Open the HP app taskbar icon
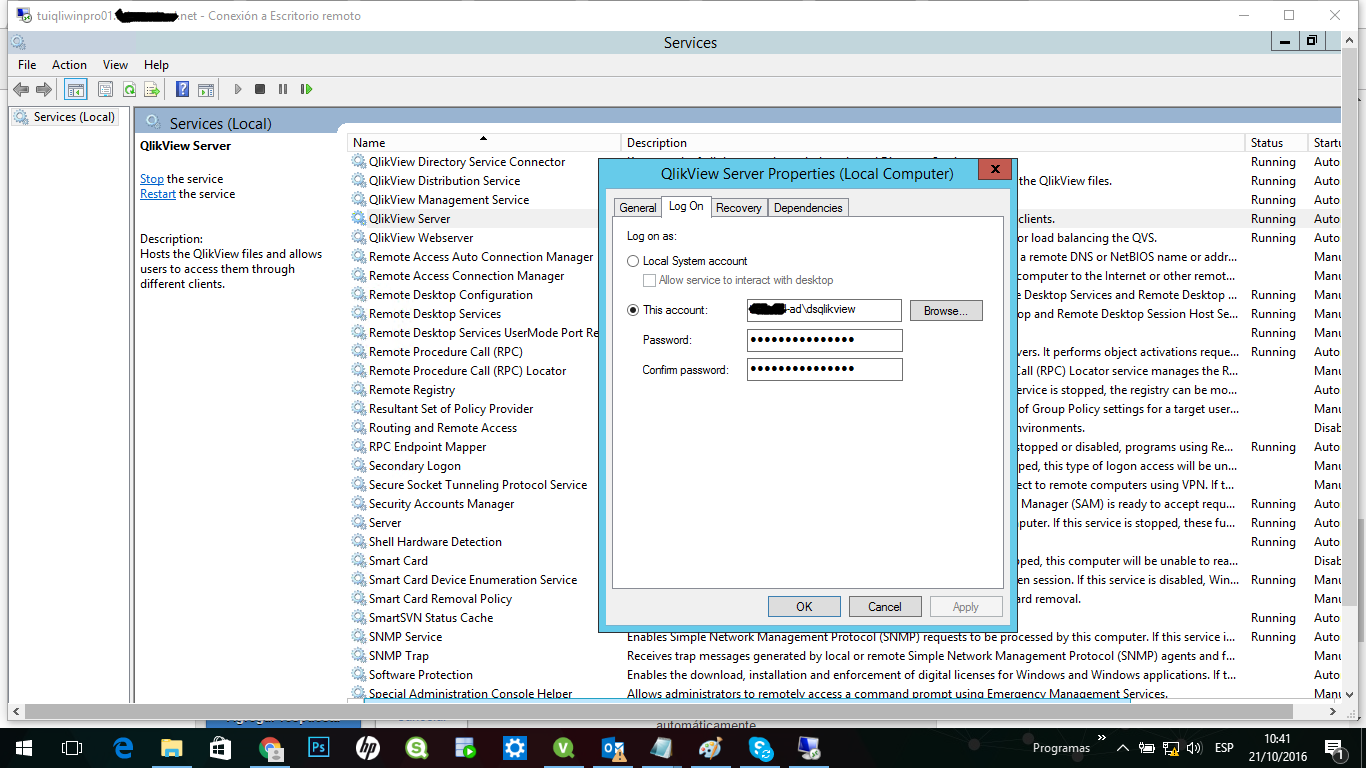1366x768 pixels. click(x=368, y=748)
